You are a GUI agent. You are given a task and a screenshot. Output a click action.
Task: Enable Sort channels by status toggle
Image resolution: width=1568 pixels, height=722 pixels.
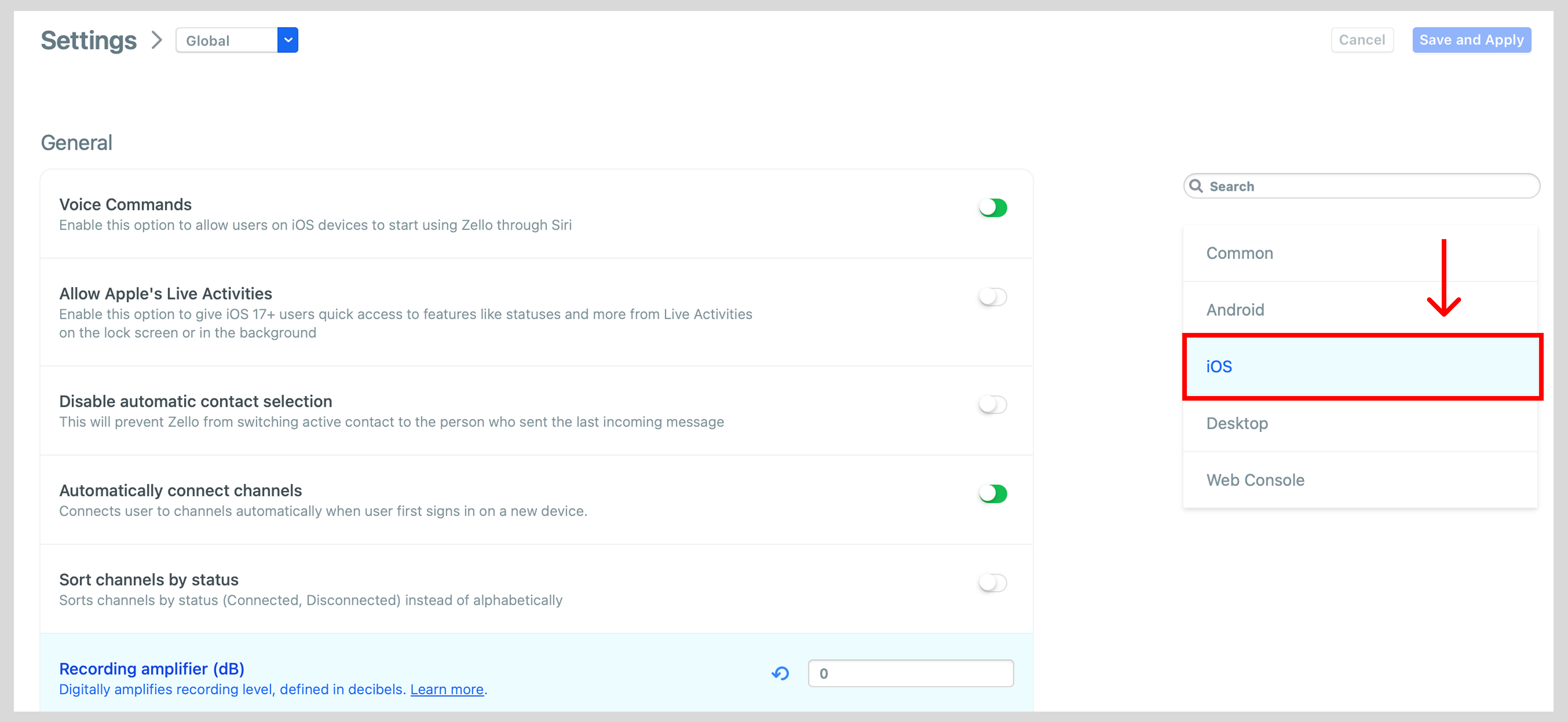tap(993, 583)
